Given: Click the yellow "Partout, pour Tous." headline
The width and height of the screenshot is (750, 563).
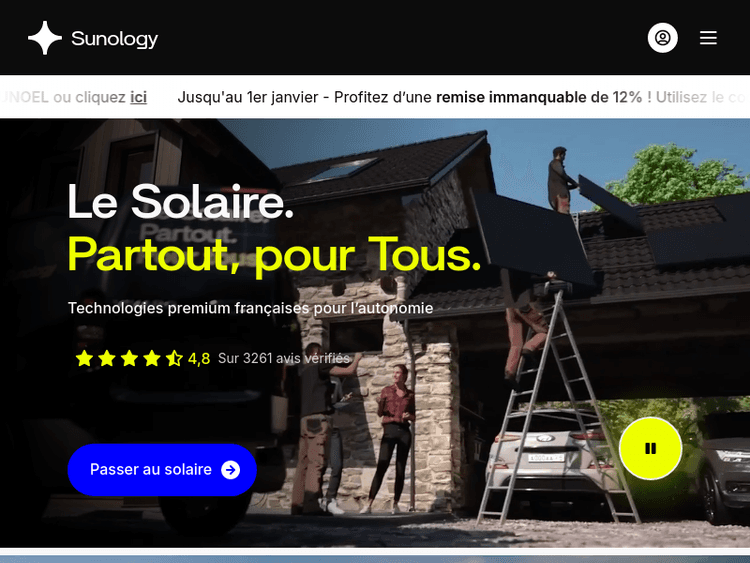Looking at the screenshot, I should [274, 255].
